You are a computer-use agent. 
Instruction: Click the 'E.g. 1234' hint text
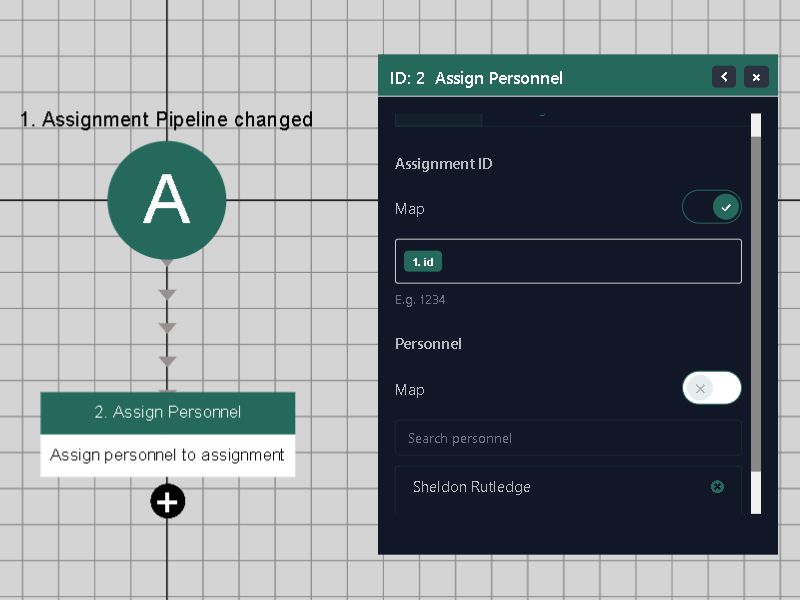[x=420, y=299]
